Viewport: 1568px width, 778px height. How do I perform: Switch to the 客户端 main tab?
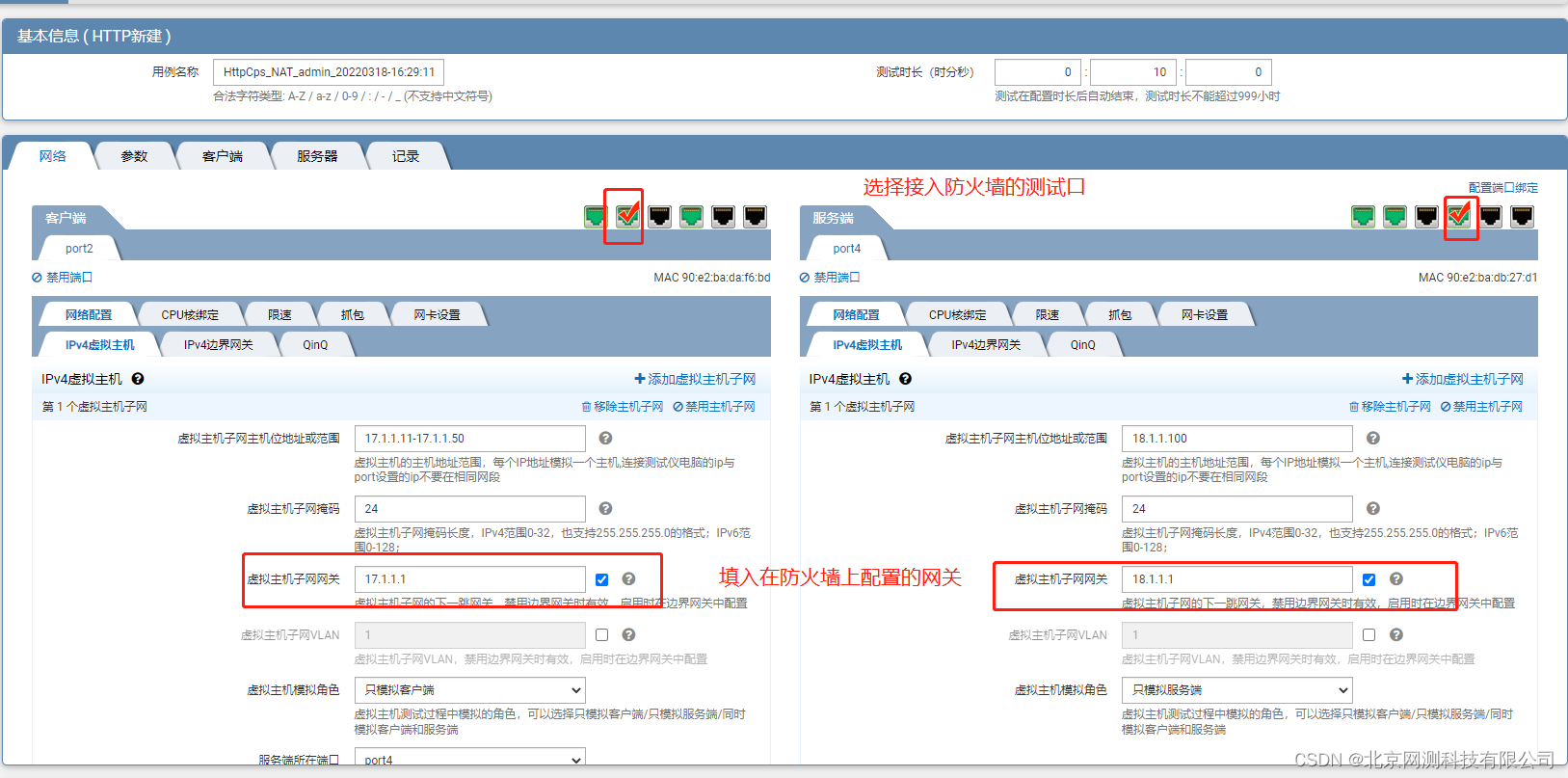tap(223, 156)
